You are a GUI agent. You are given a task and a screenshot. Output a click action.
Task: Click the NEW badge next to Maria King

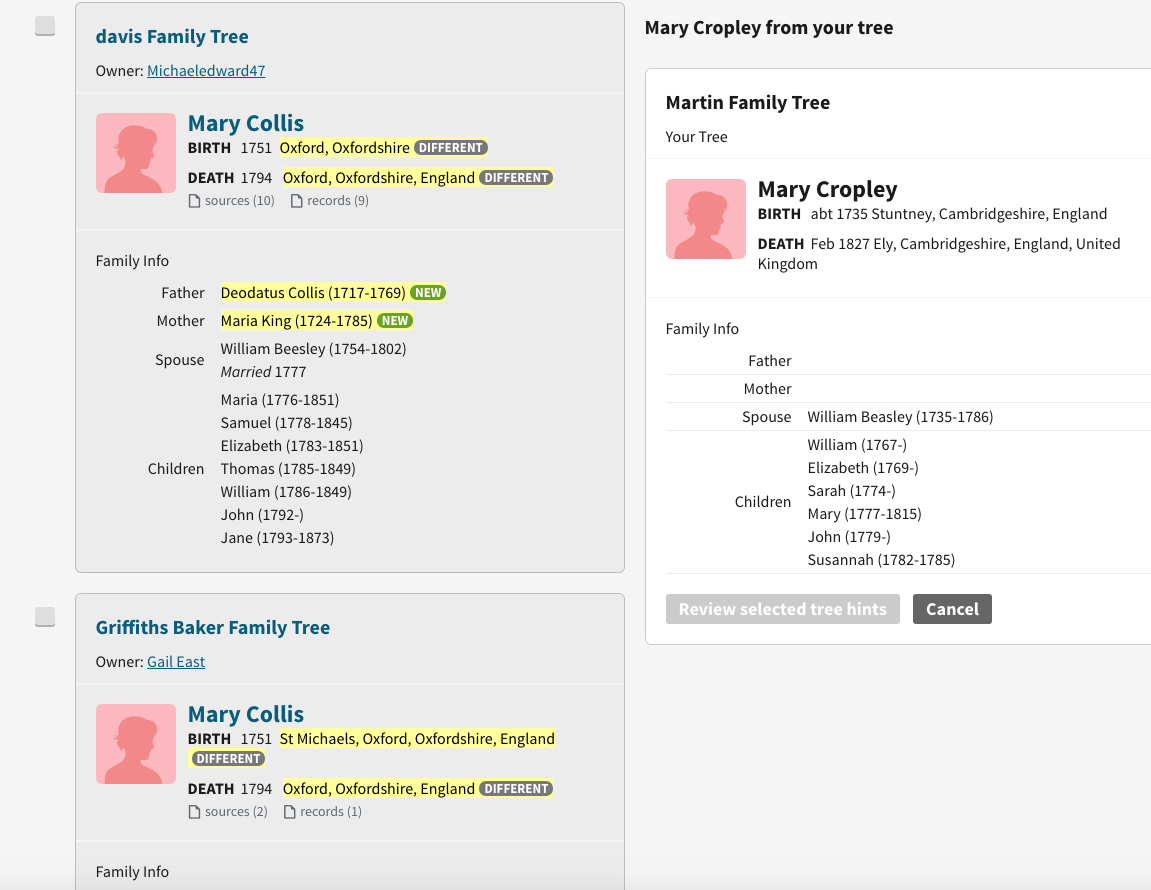[x=394, y=320]
